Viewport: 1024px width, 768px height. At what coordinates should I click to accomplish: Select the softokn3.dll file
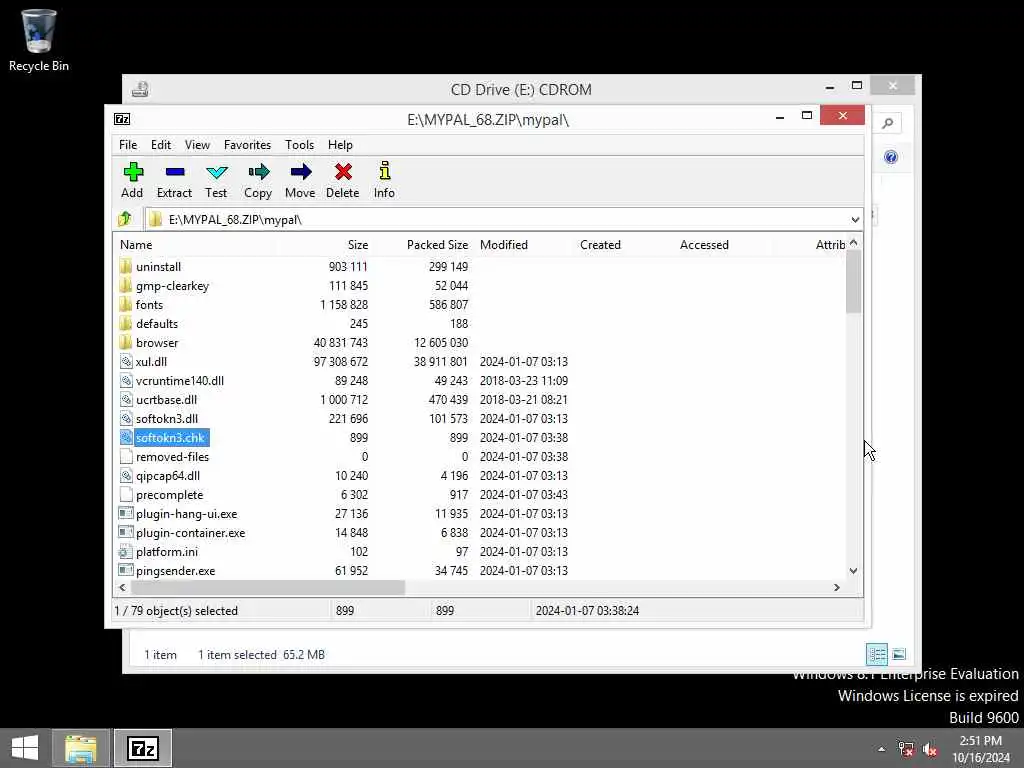click(x=167, y=419)
